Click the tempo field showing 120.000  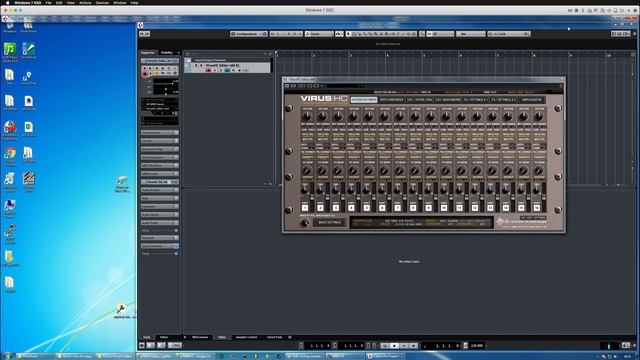pyautogui.click(x=477, y=346)
